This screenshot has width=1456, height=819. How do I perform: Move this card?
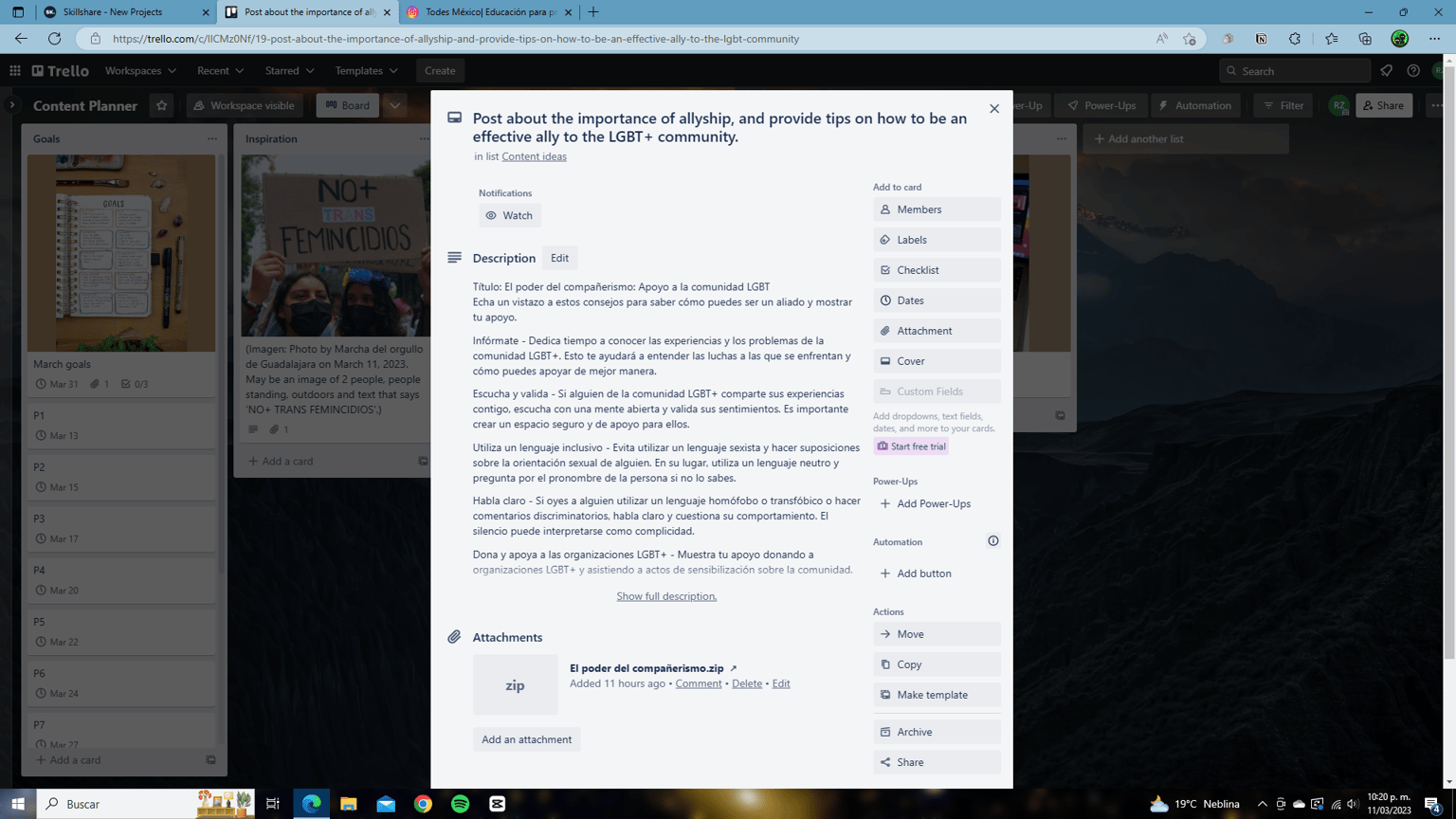[937, 634]
